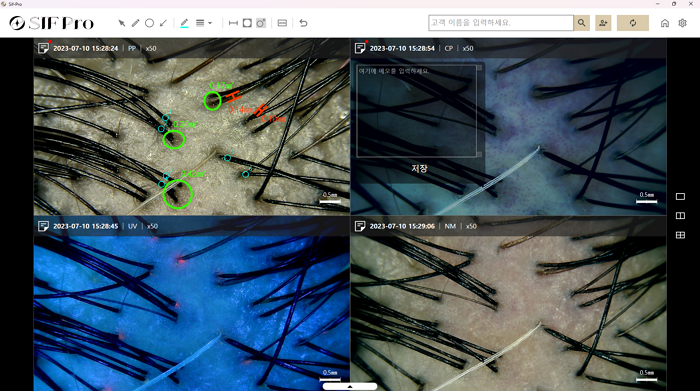Switch to two-panel layout view
Image resolution: width=700 pixels, height=391 pixels.
[x=680, y=216]
